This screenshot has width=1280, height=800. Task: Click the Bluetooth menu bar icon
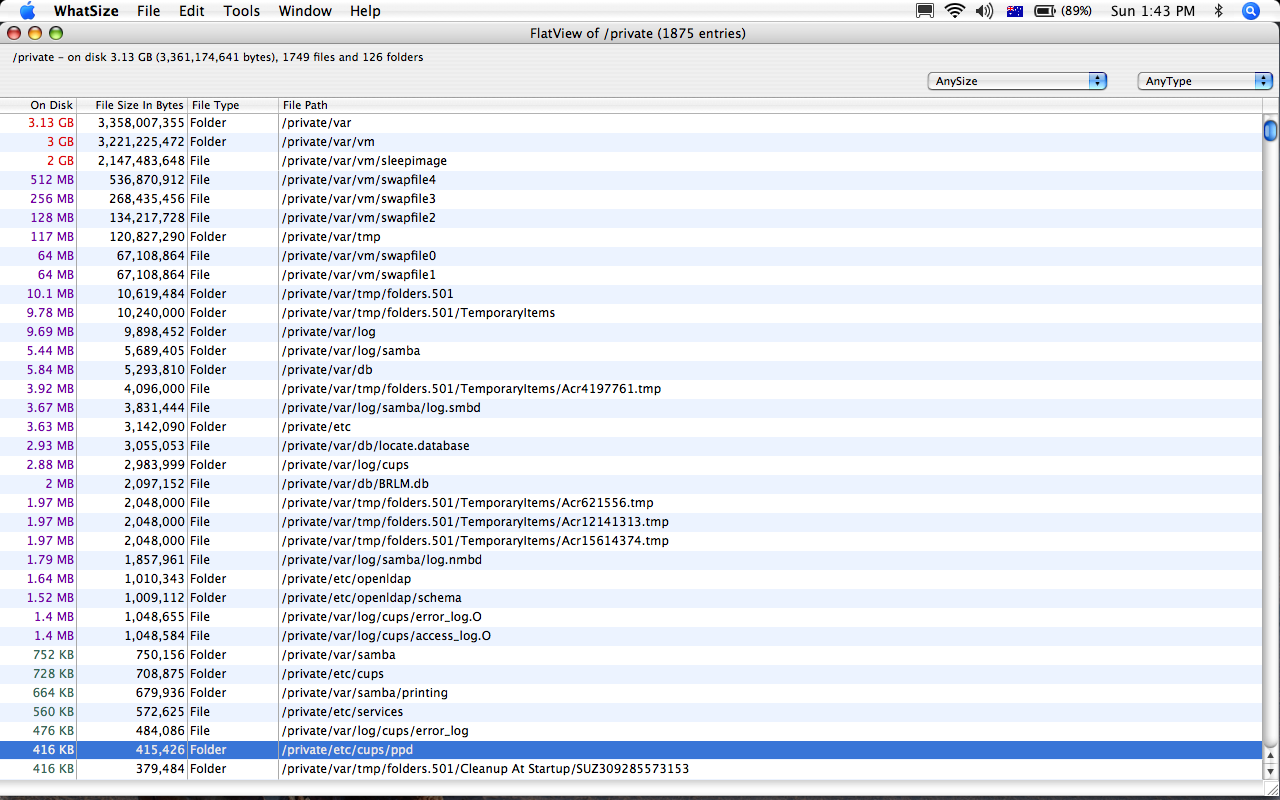[1218, 11]
